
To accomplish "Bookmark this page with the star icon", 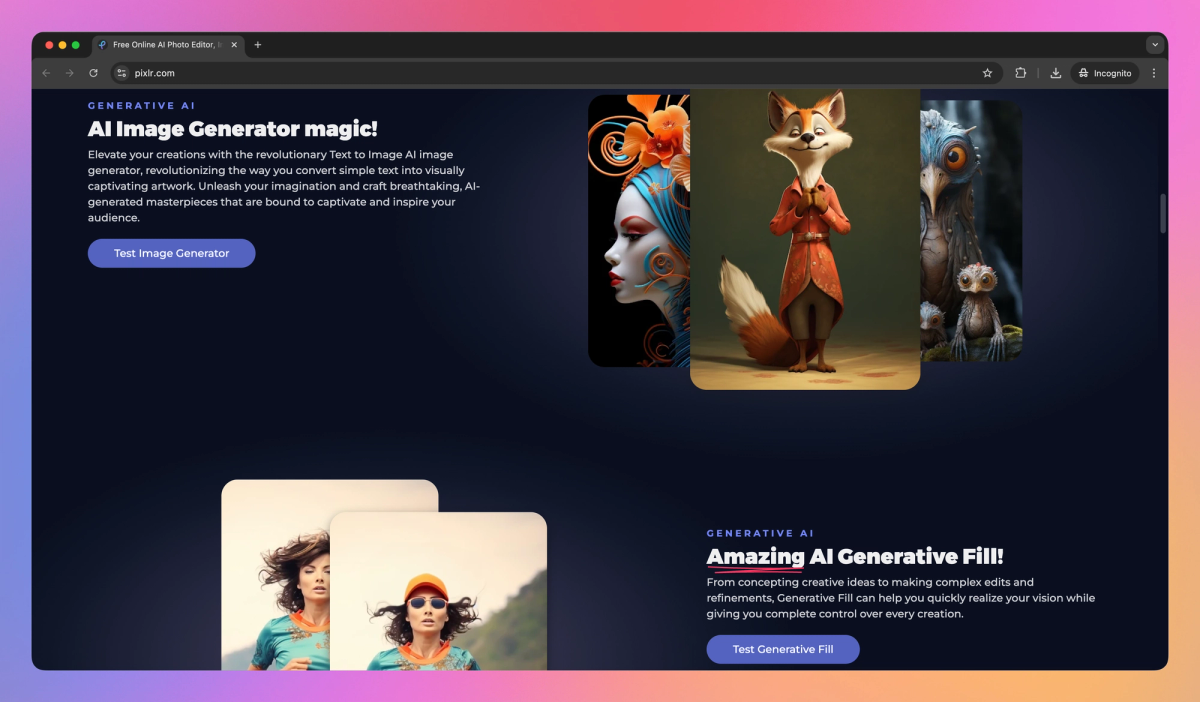I will coord(987,73).
